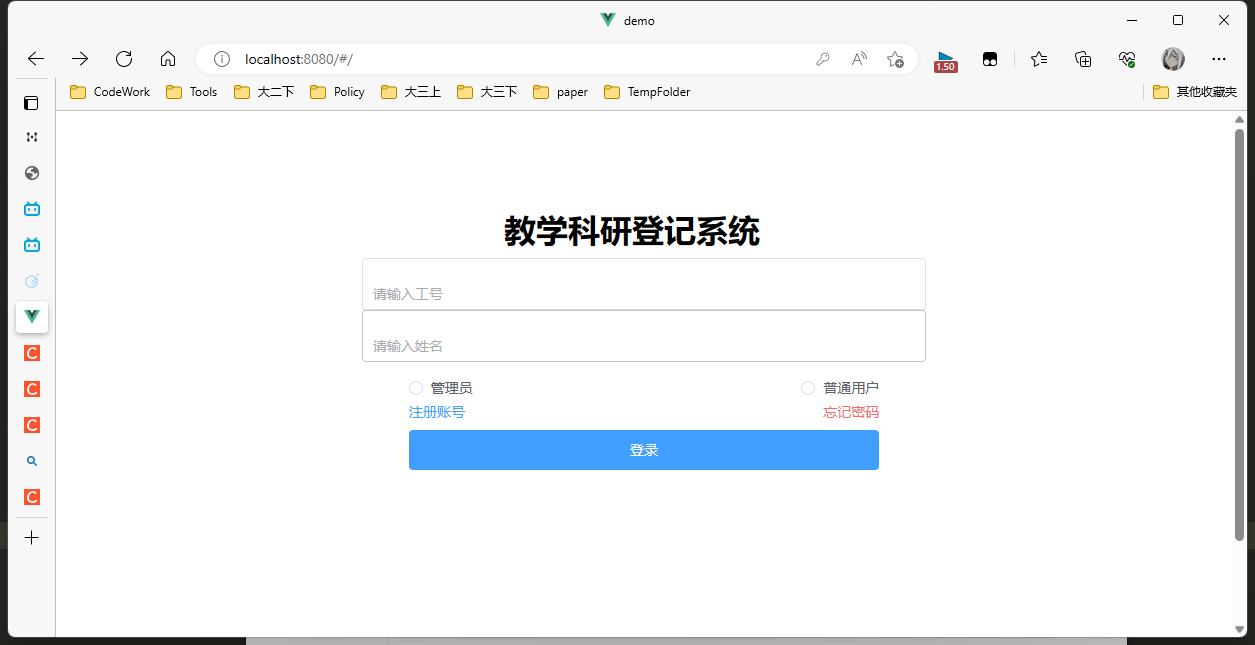Open the CodeWork favorites folder

click(109, 91)
